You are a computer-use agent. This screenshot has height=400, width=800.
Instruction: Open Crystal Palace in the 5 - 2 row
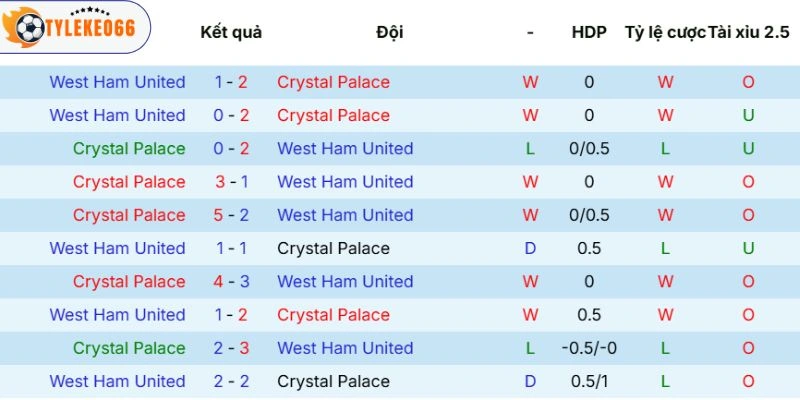point(129,215)
